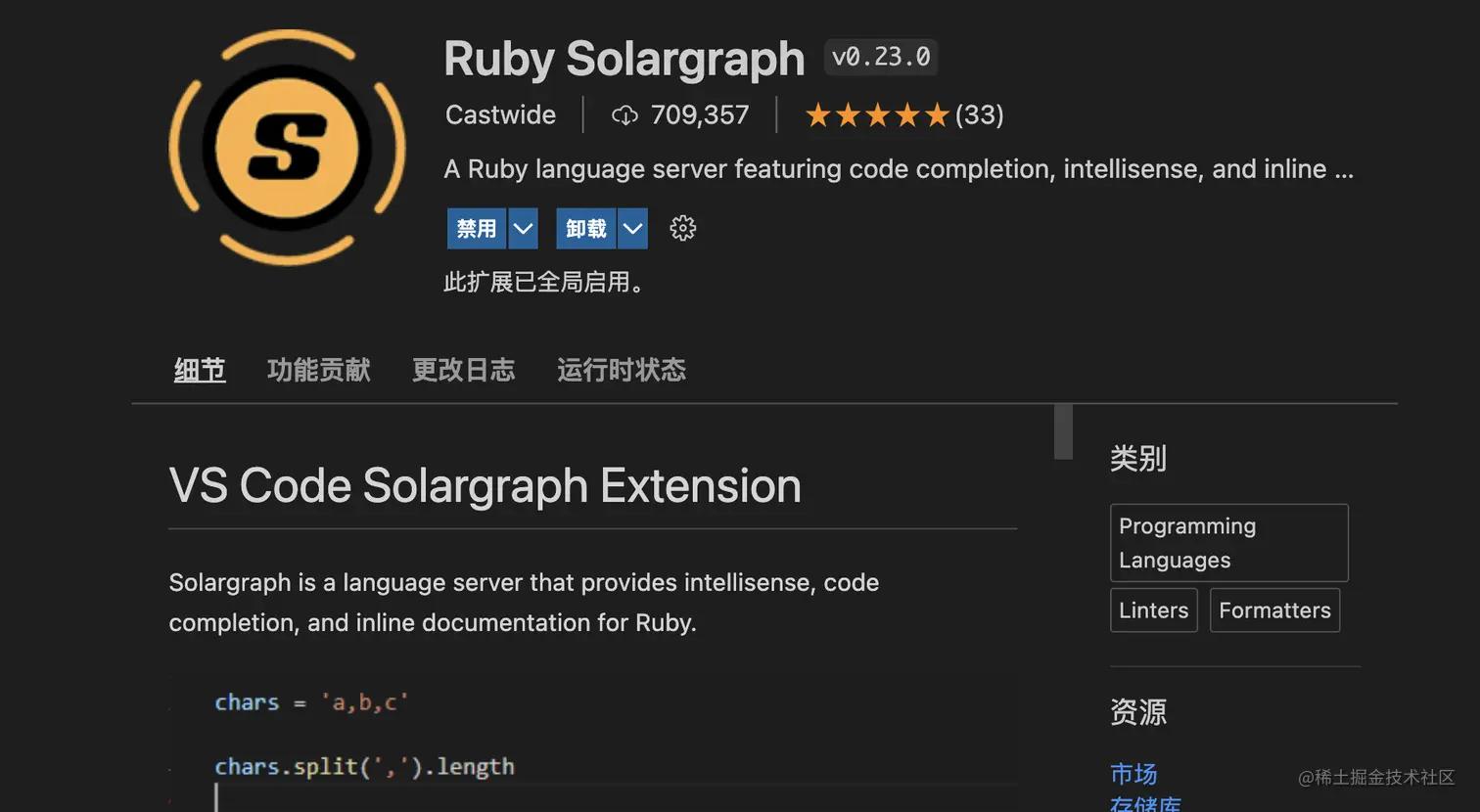
Task: Click the 禁用 (Disable) button
Action: coord(477,229)
